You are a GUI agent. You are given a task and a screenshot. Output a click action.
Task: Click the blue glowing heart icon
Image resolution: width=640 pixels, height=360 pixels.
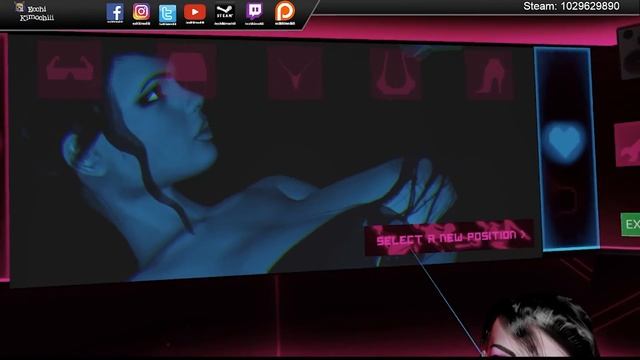tap(565, 141)
